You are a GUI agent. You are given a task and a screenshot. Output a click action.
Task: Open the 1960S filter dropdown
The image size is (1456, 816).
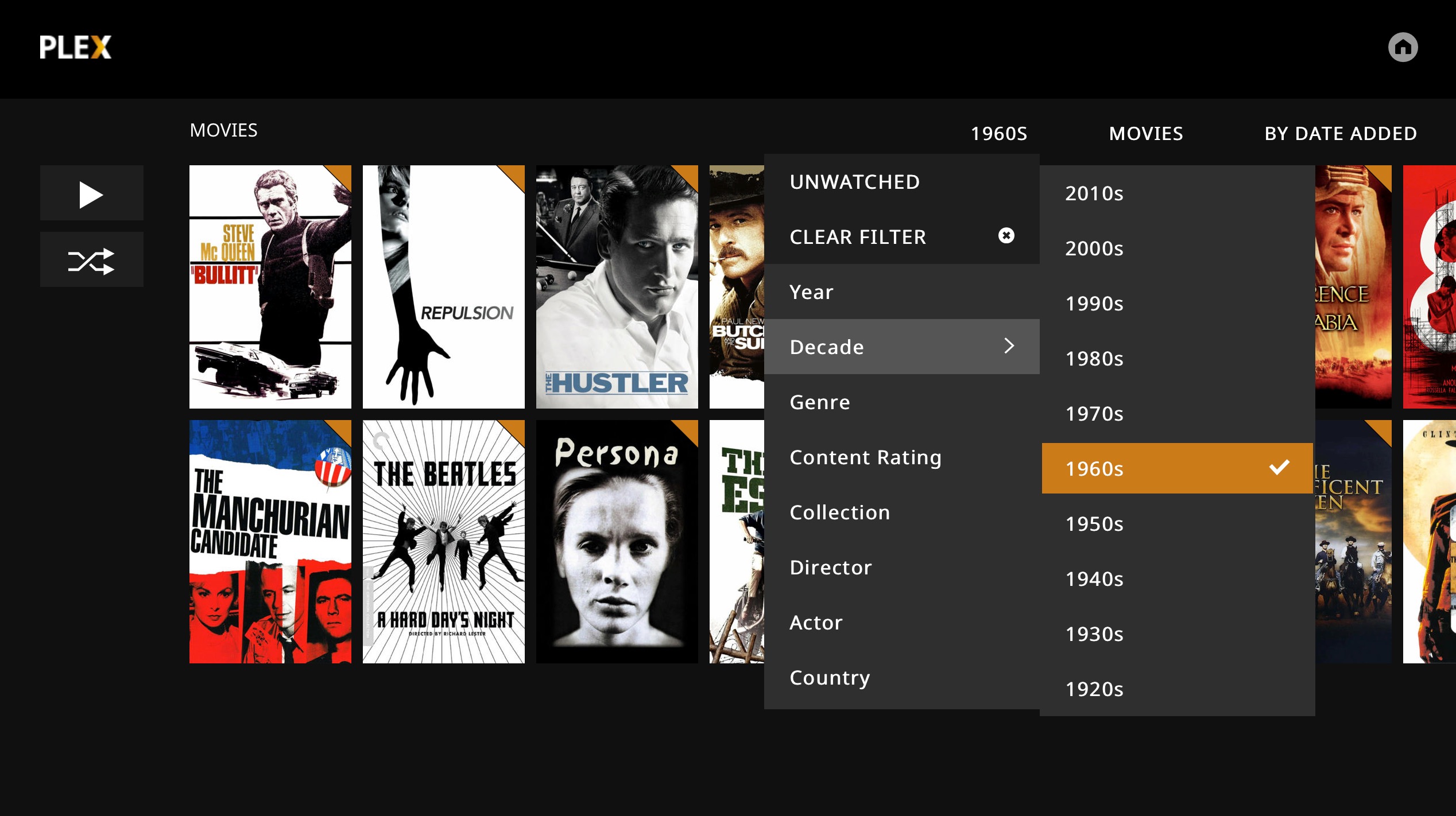tap(998, 134)
